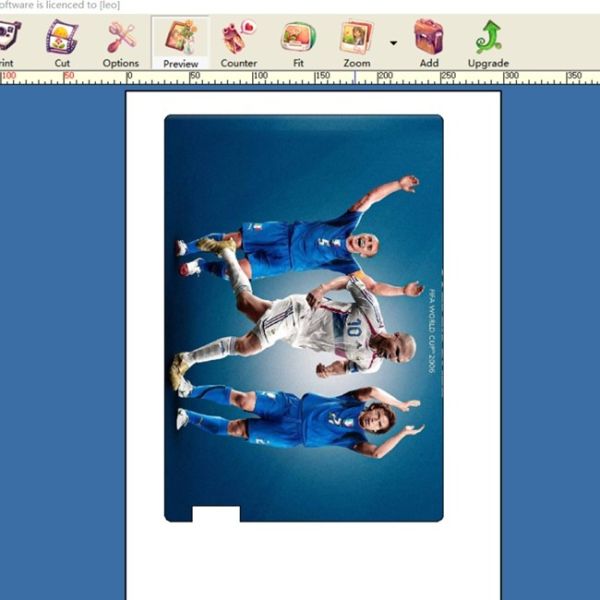Select the Cut tool
Screen dimensions: 600x600
(62, 40)
